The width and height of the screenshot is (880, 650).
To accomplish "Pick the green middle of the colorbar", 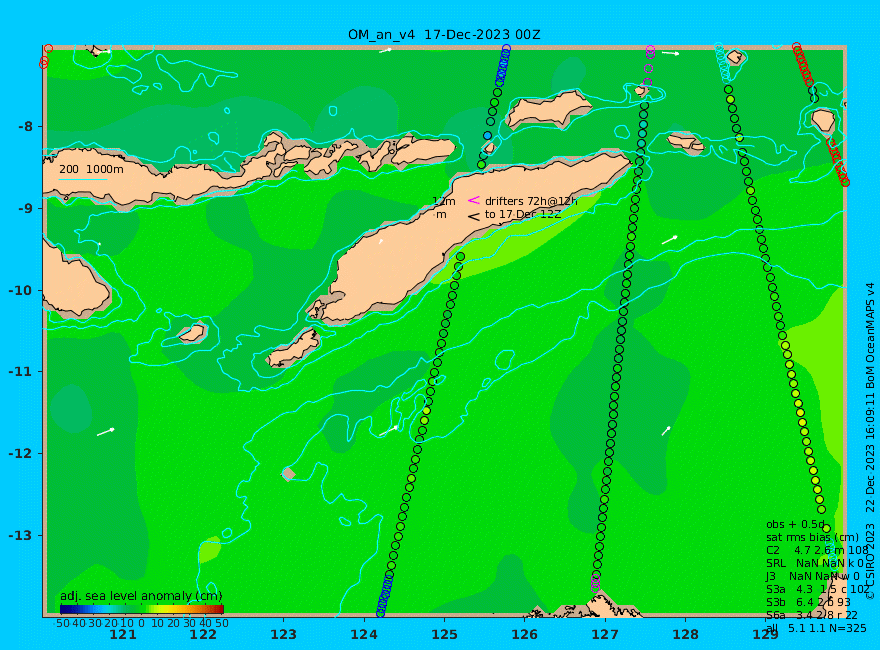I will pos(141,609).
